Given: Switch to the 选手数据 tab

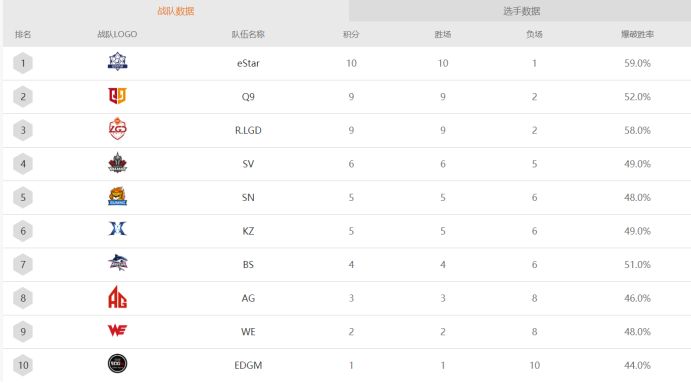Looking at the screenshot, I should tap(522, 11).
